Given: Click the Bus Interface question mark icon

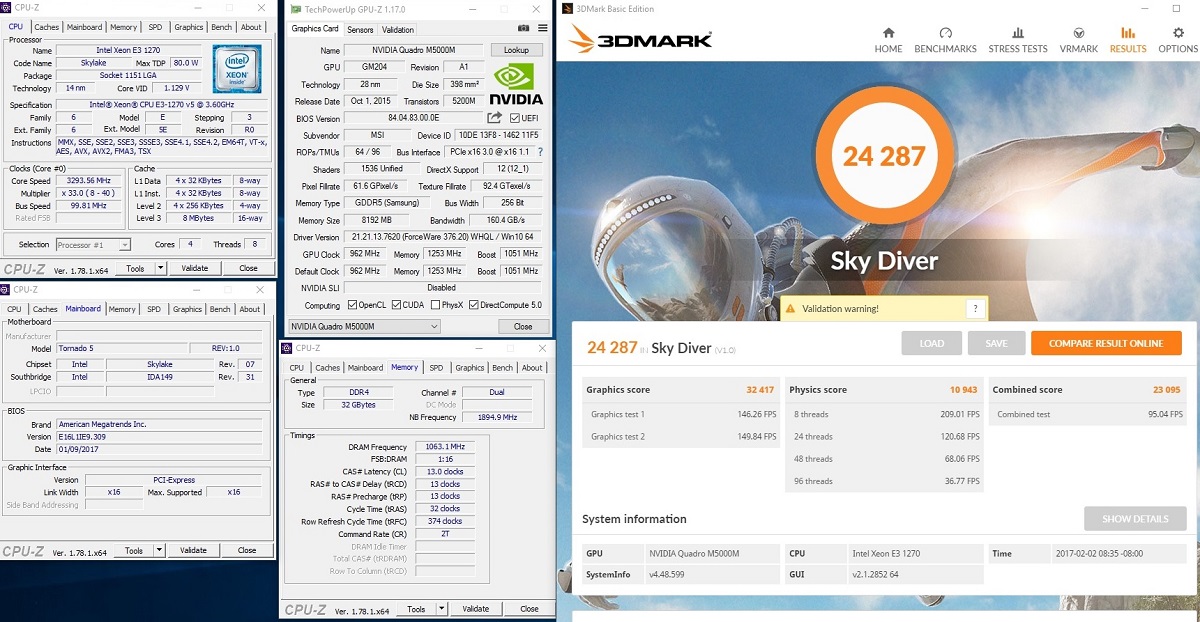Looking at the screenshot, I should (x=541, y=152).
